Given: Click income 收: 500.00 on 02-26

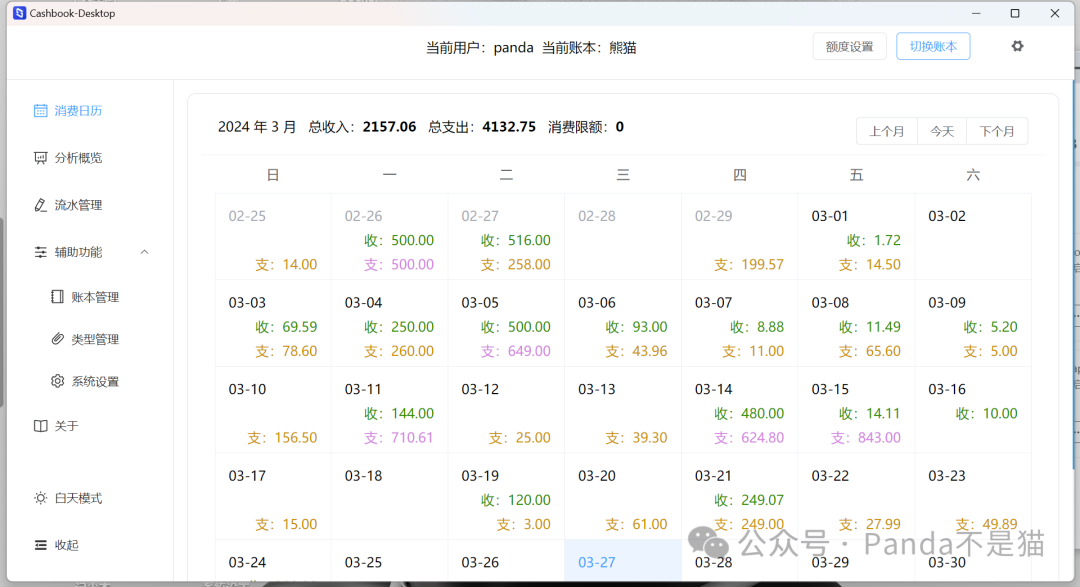Looking at the screenshot, I should tap(399, 240).
